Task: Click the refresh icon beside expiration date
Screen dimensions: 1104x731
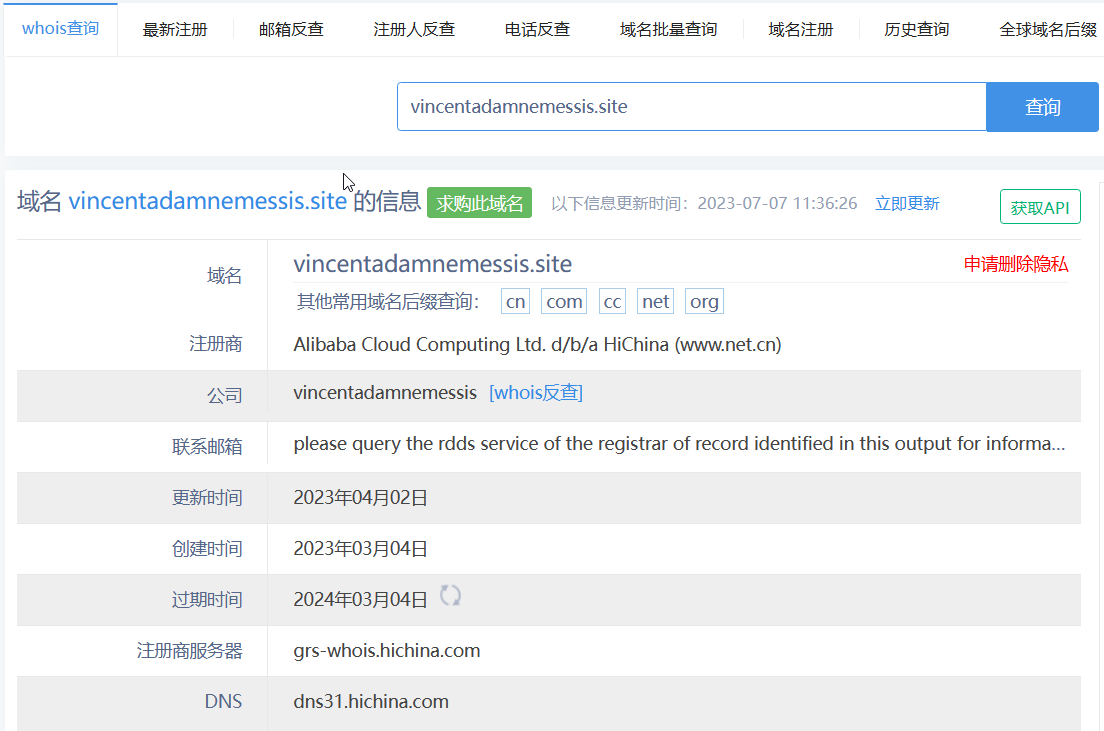Action: [451, 596]
